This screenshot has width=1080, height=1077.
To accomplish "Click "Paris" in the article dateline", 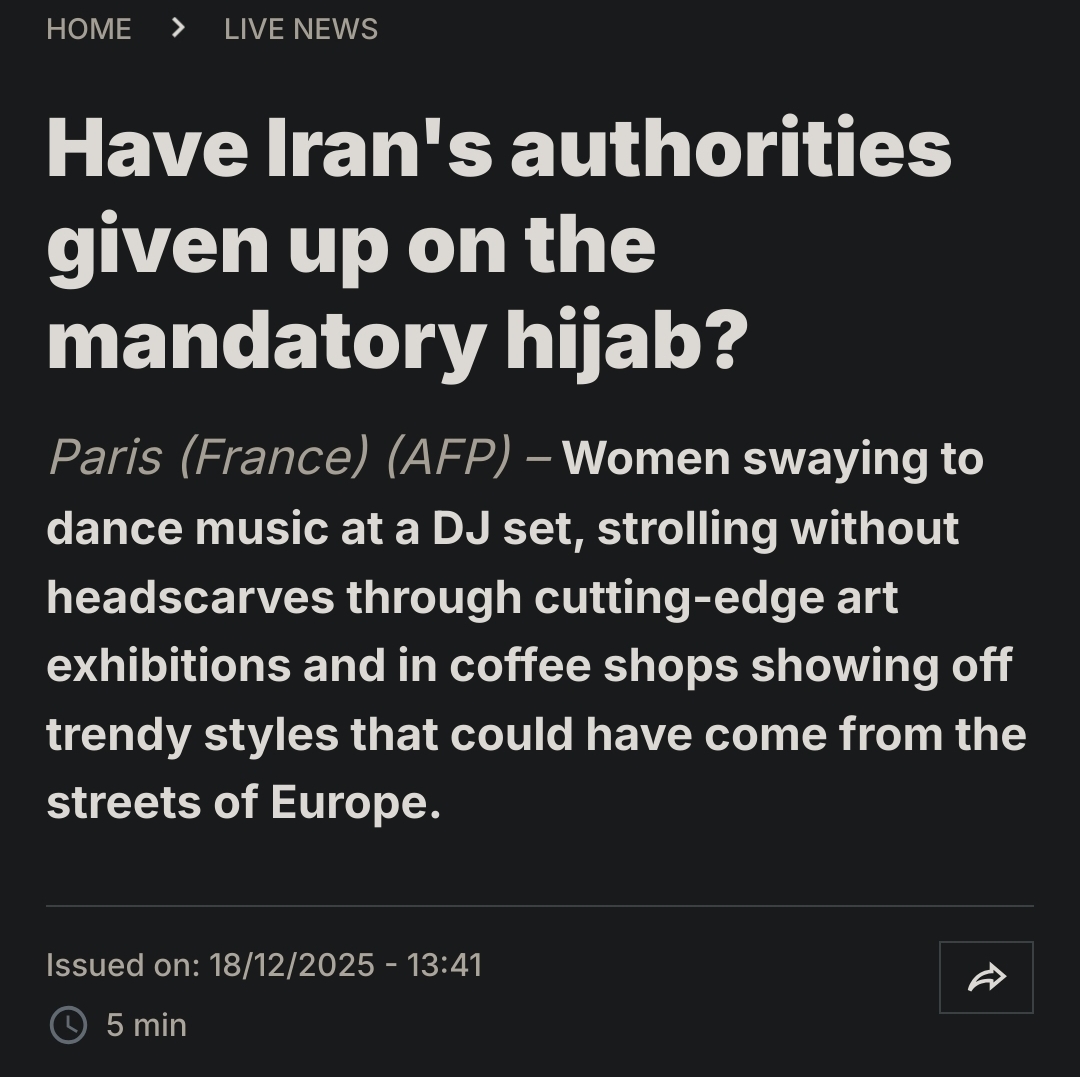I will (105, 458).
